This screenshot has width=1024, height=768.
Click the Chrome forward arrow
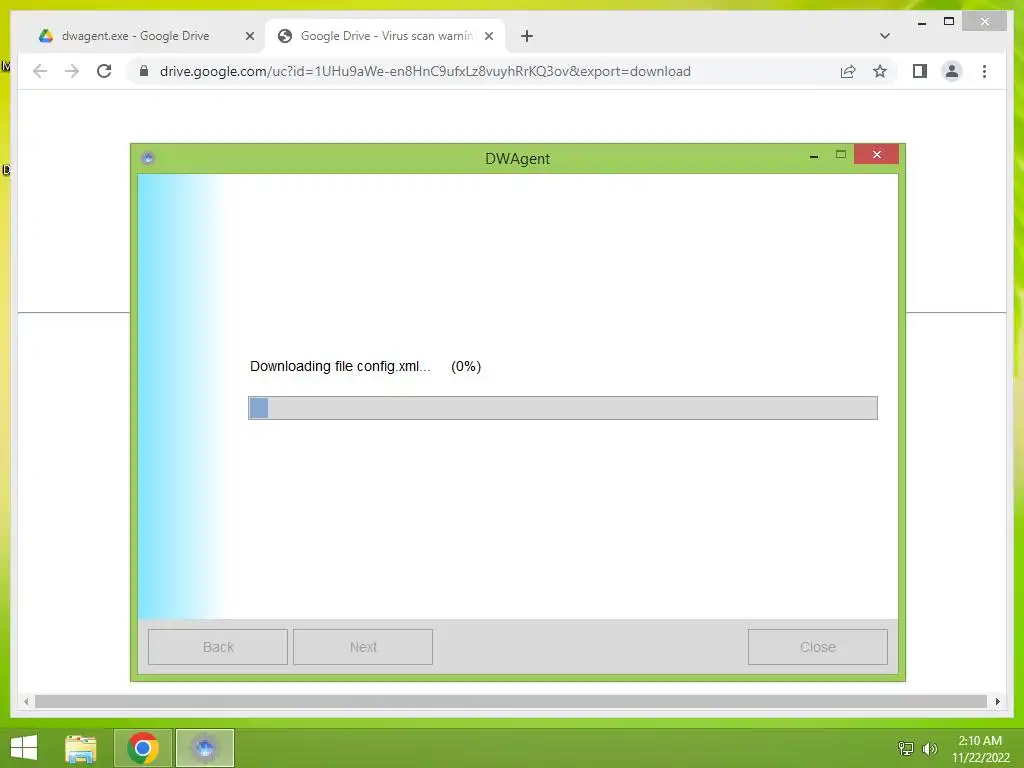pos(72,71)
